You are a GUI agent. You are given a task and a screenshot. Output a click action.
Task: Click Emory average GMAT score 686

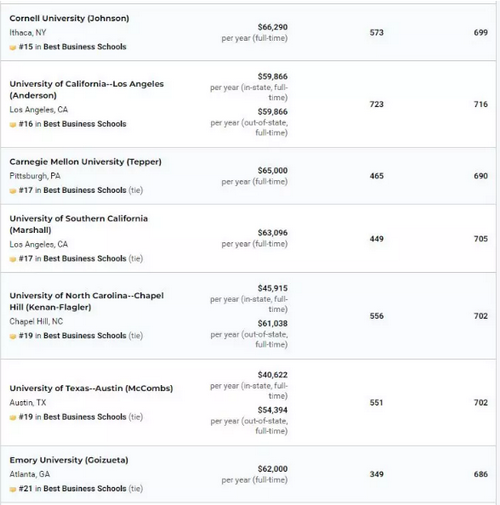click(481, 474)
